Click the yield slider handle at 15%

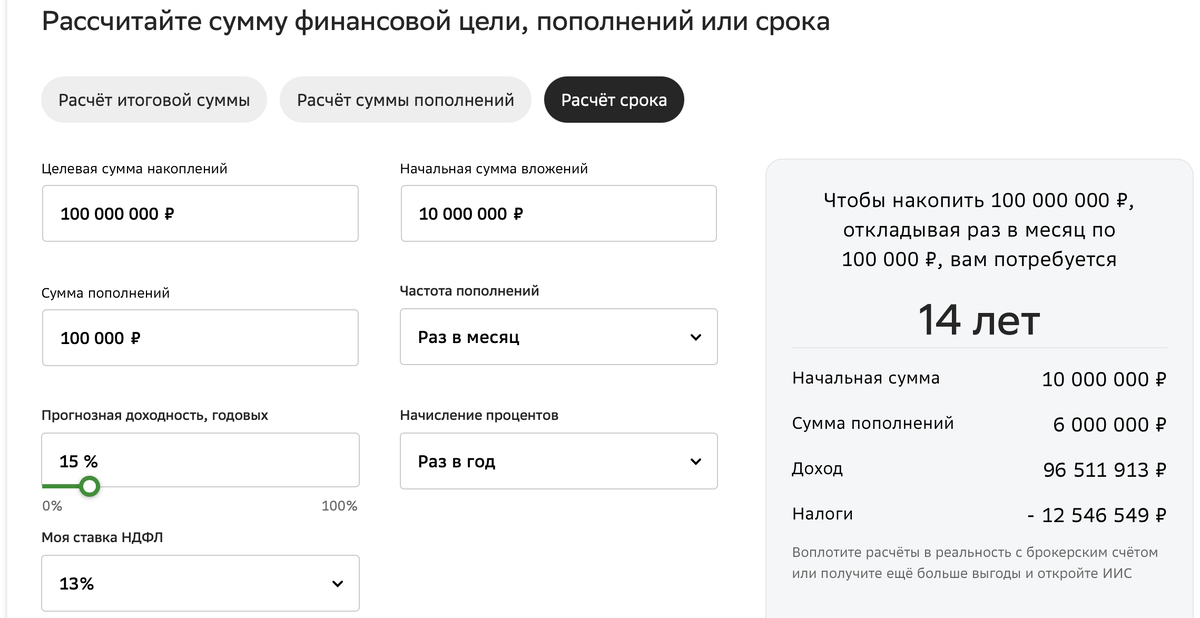pyautogui.click(x=89, y=485)
